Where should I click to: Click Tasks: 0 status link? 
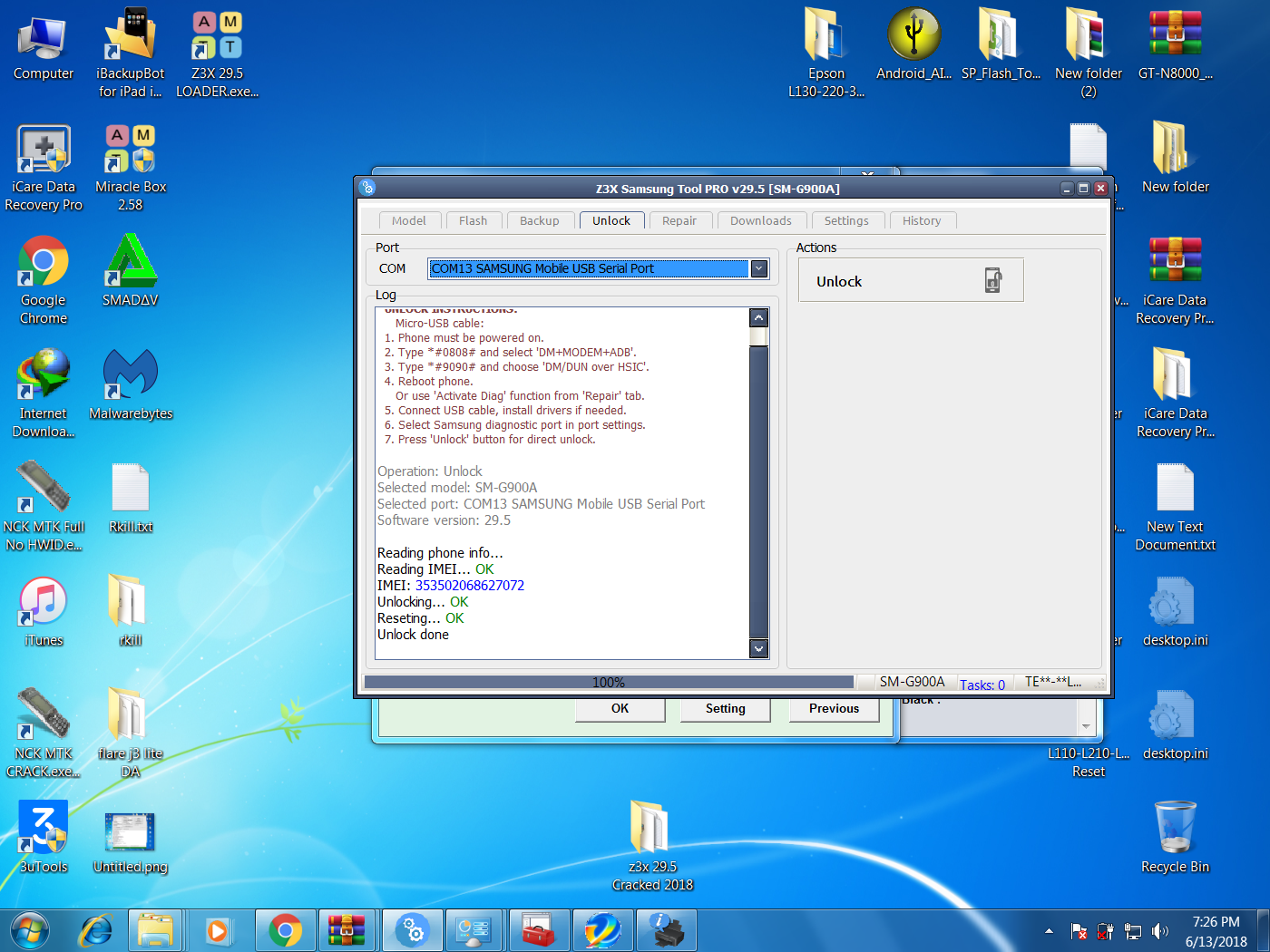(x=982, y=685)
